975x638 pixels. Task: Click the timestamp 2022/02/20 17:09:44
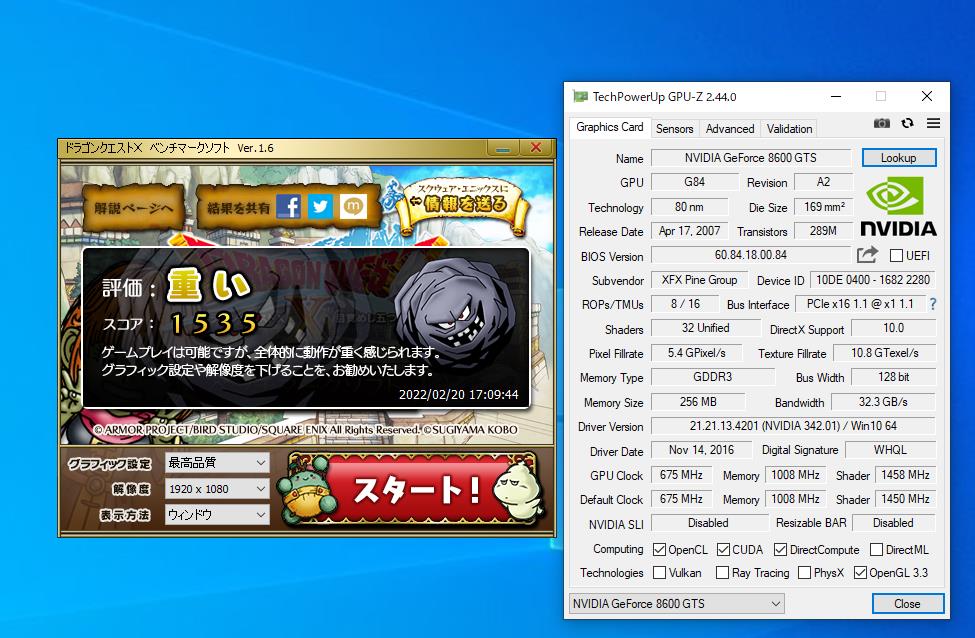pos(458,395)
